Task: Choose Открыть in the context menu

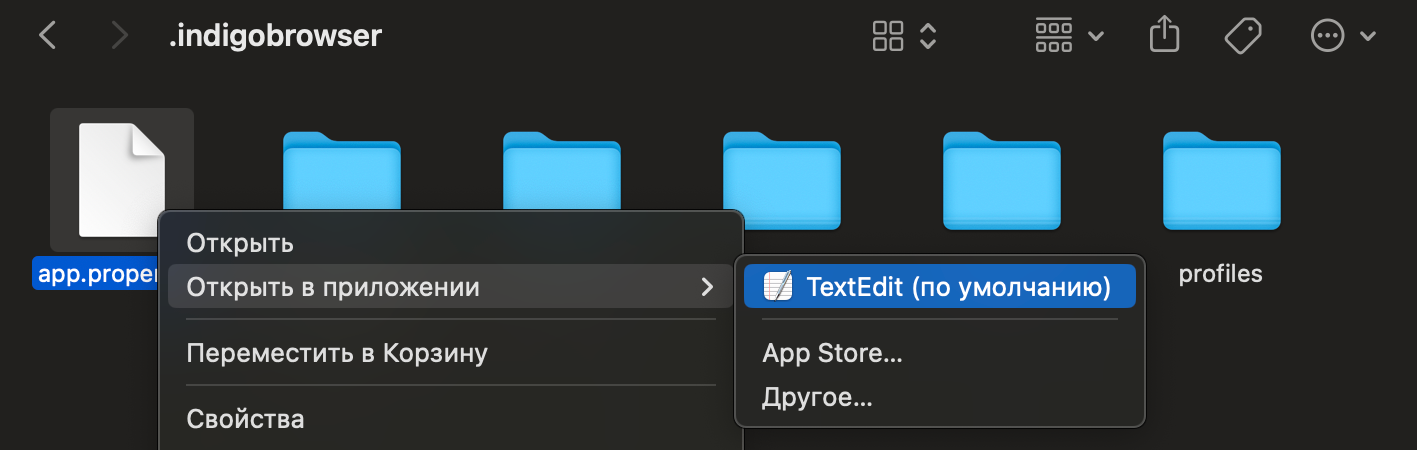Action: click(x=240, y=243)
